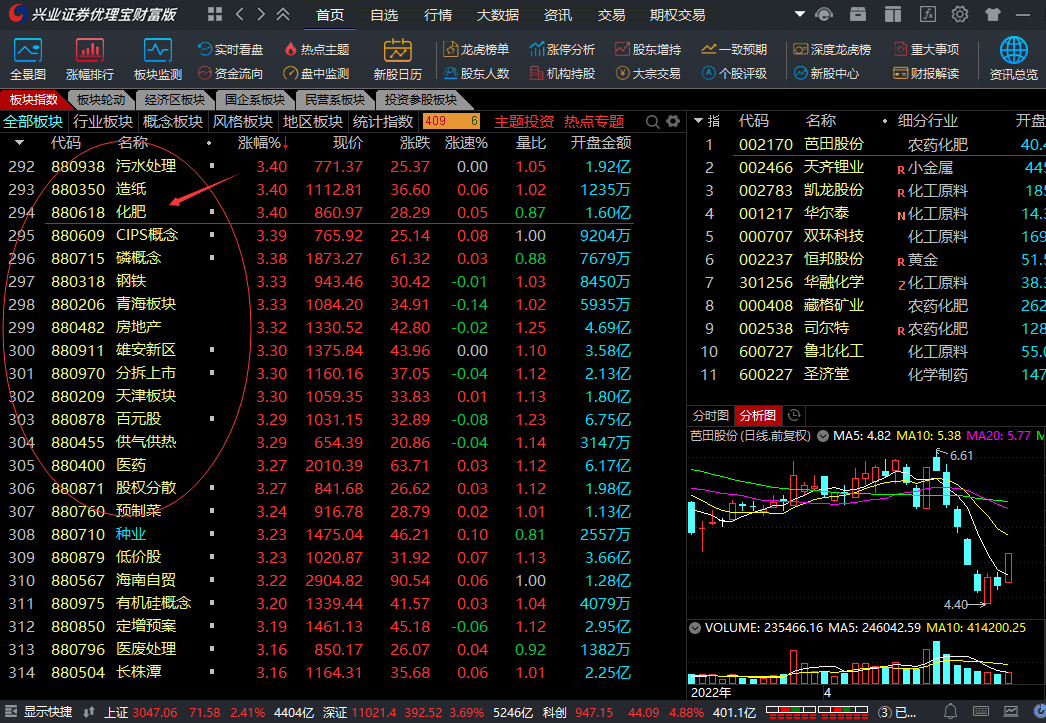
Task: Show the 地区板块 category
Action: click(313, 121)
